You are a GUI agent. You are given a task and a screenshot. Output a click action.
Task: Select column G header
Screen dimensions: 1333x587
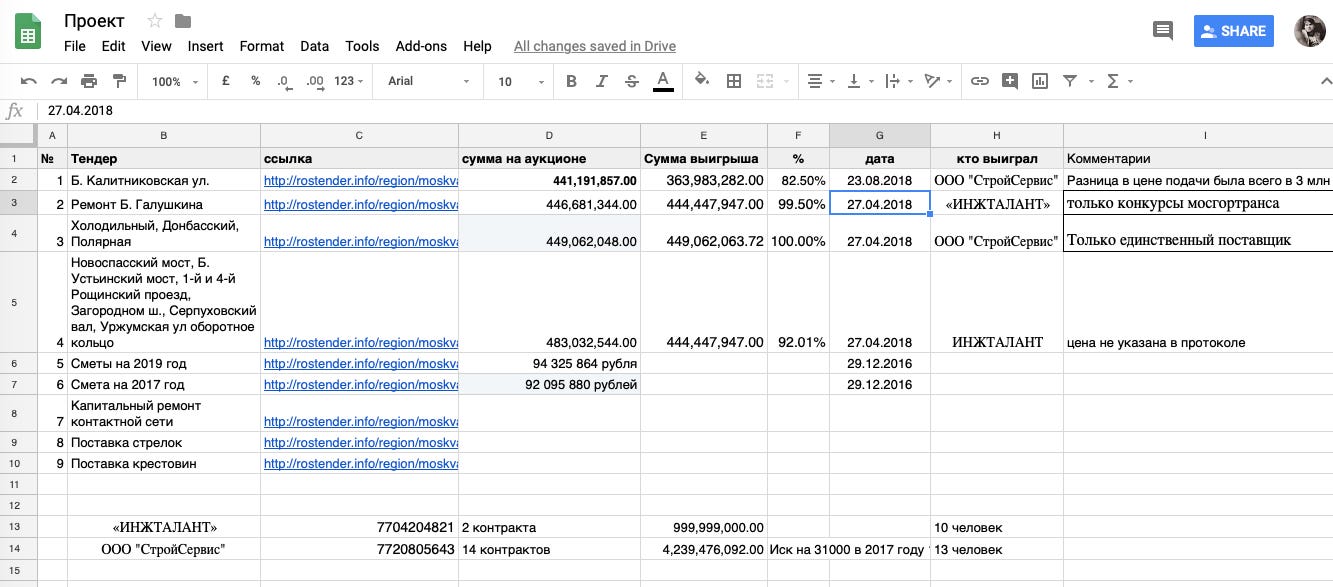879,135
